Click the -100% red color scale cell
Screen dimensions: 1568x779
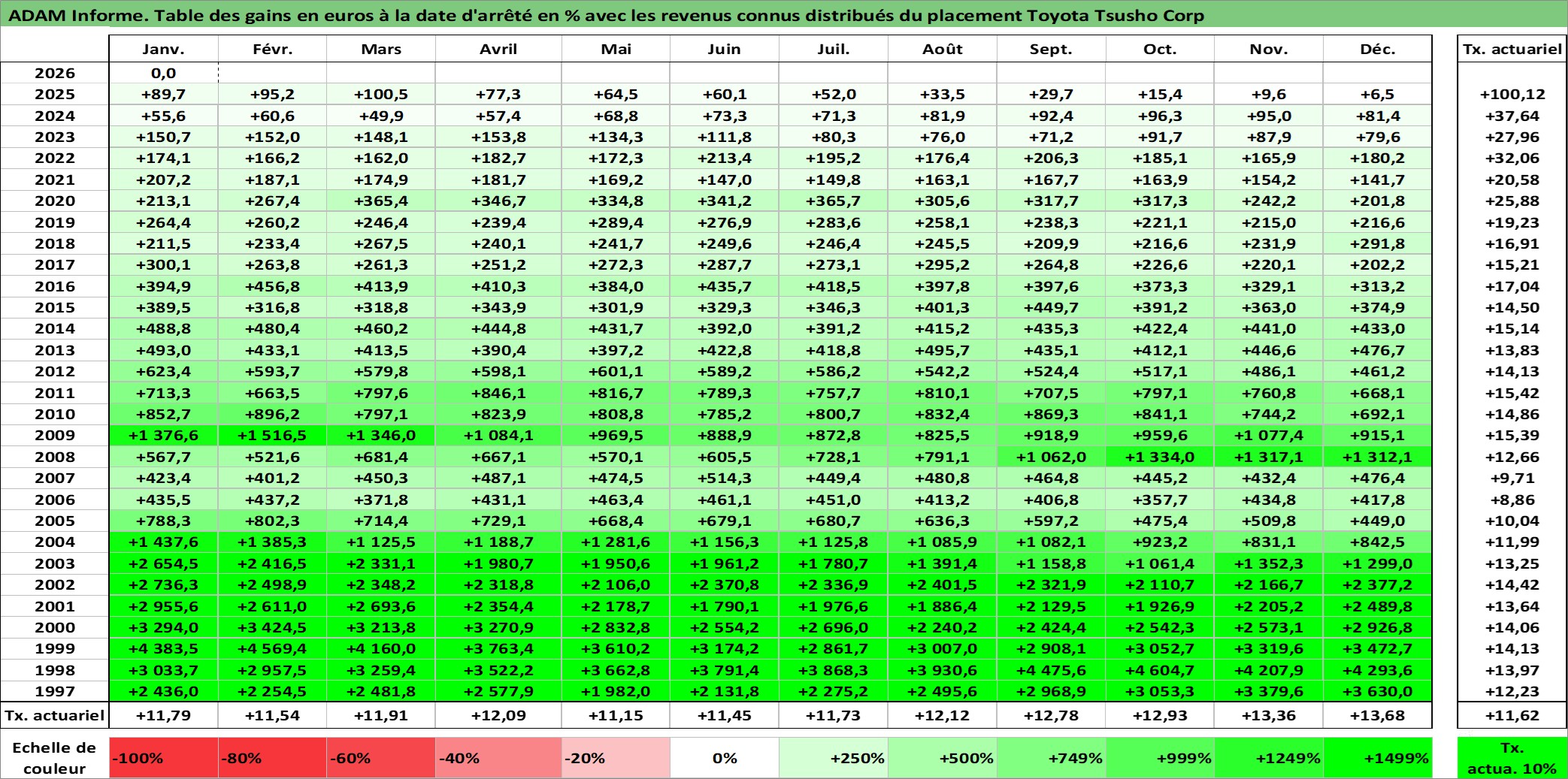tap(164, 758)
